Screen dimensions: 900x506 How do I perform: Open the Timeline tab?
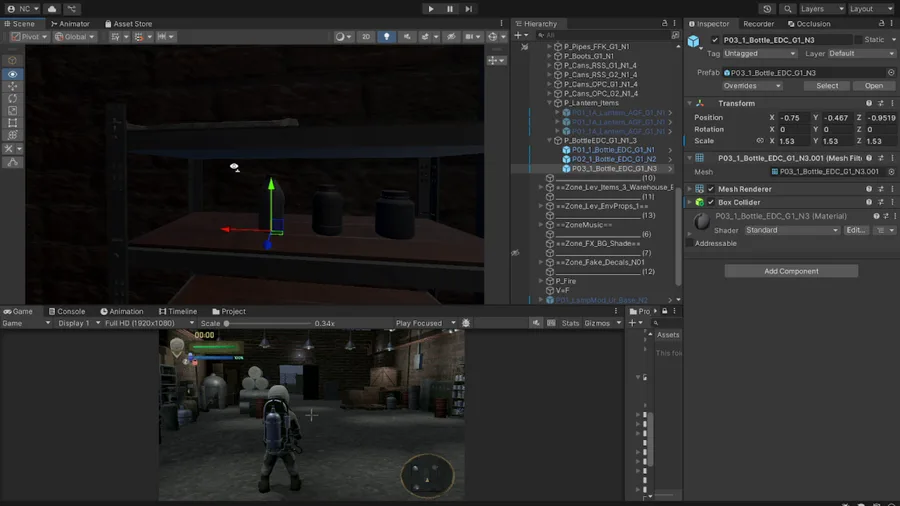point(178,312)
